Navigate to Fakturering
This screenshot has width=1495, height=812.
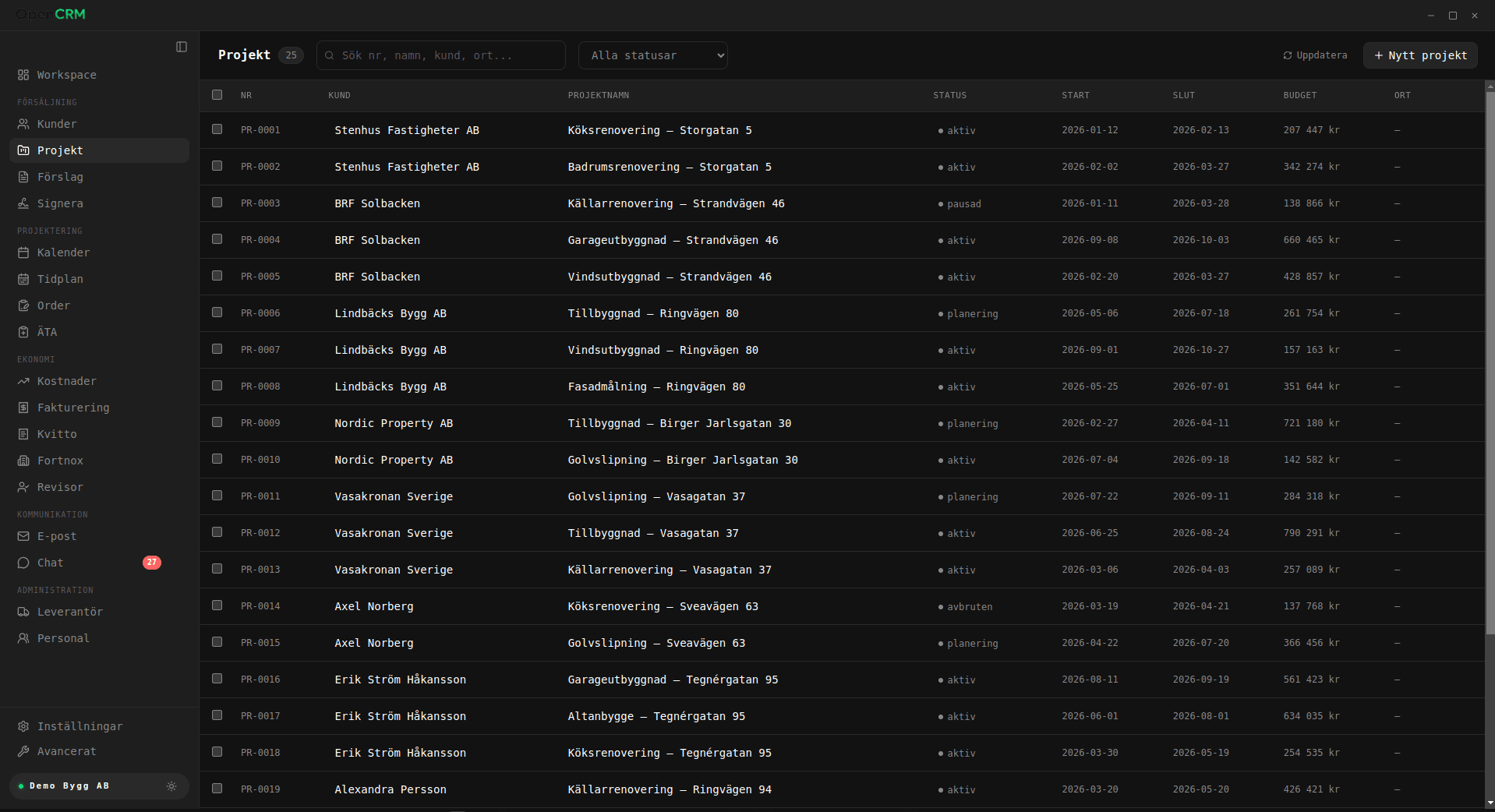[99, 408]
